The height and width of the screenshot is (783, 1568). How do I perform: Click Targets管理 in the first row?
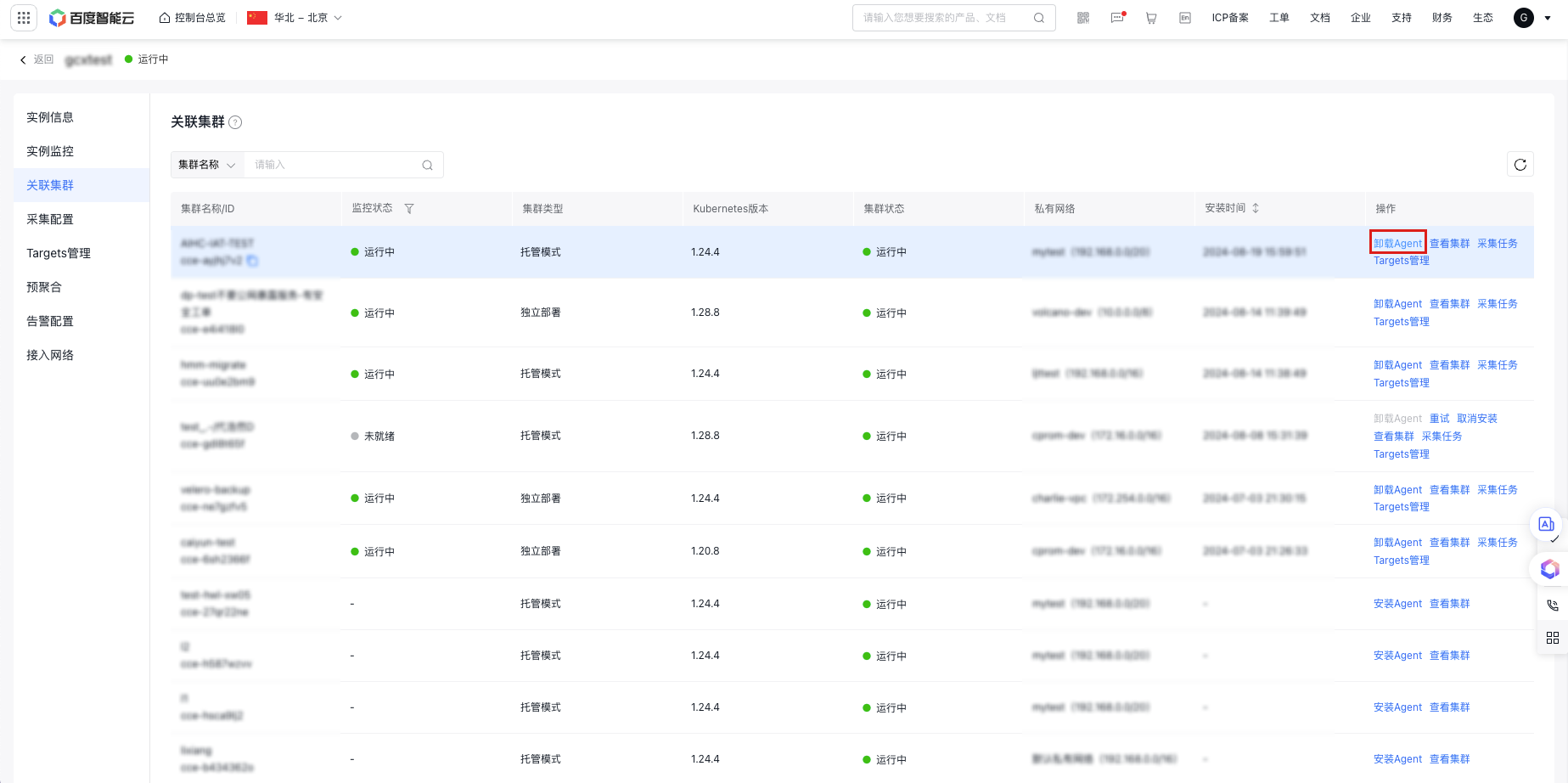[x=1402, y=261]
